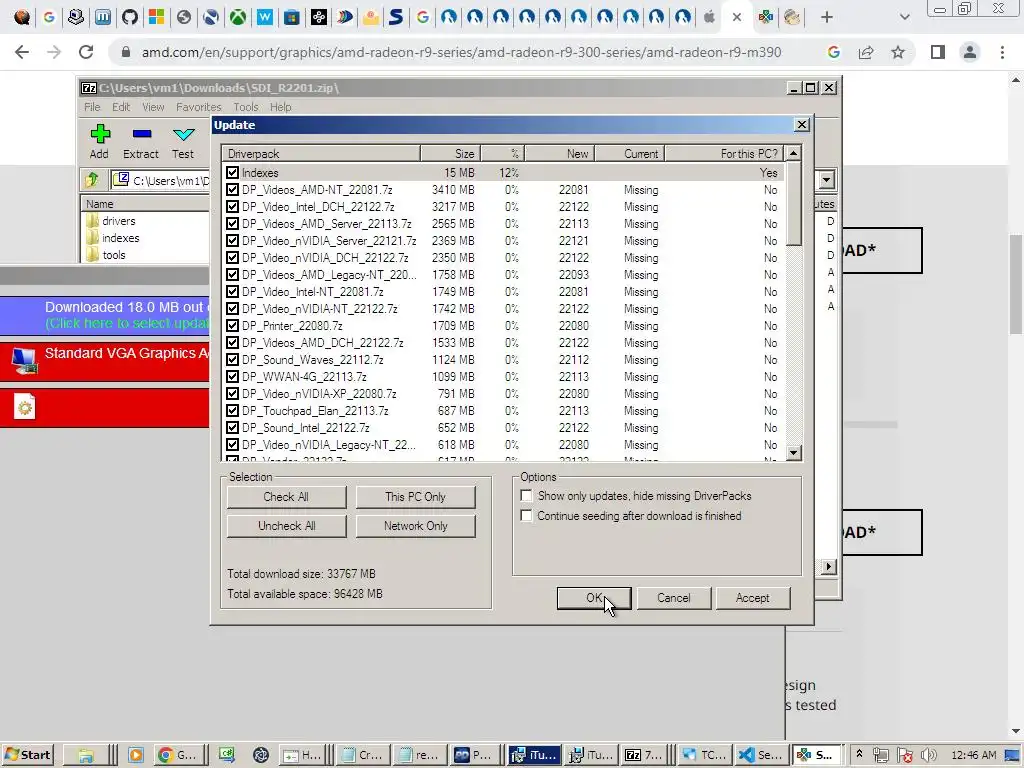Open a new browser tab
1024x768 pixels.
827,18
